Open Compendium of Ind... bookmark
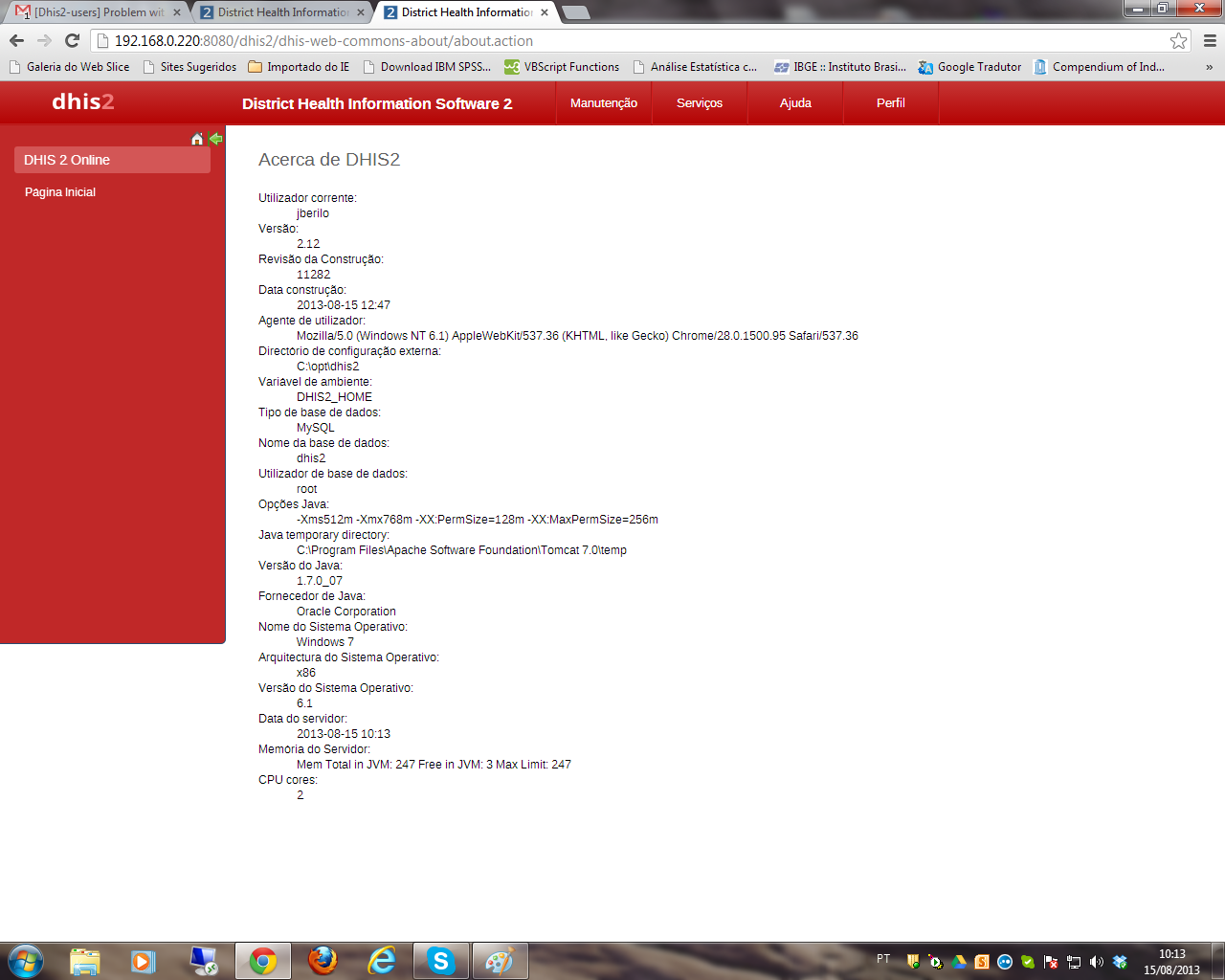This screenshot has width=1225, height=980. [1099, 67]
